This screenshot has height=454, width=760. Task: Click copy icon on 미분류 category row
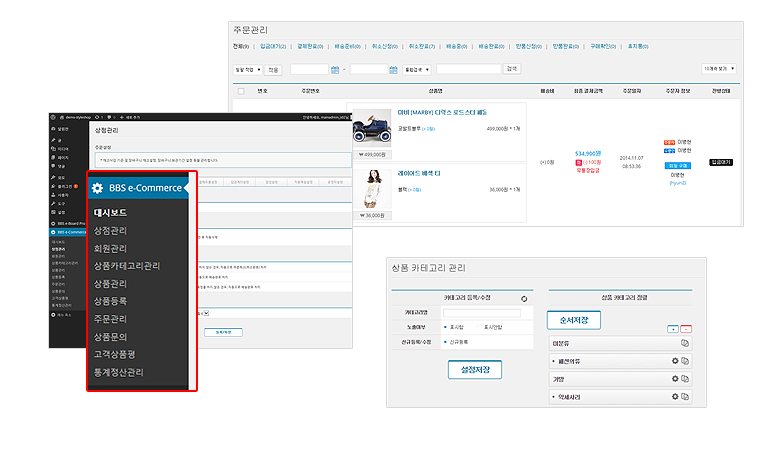685,343
